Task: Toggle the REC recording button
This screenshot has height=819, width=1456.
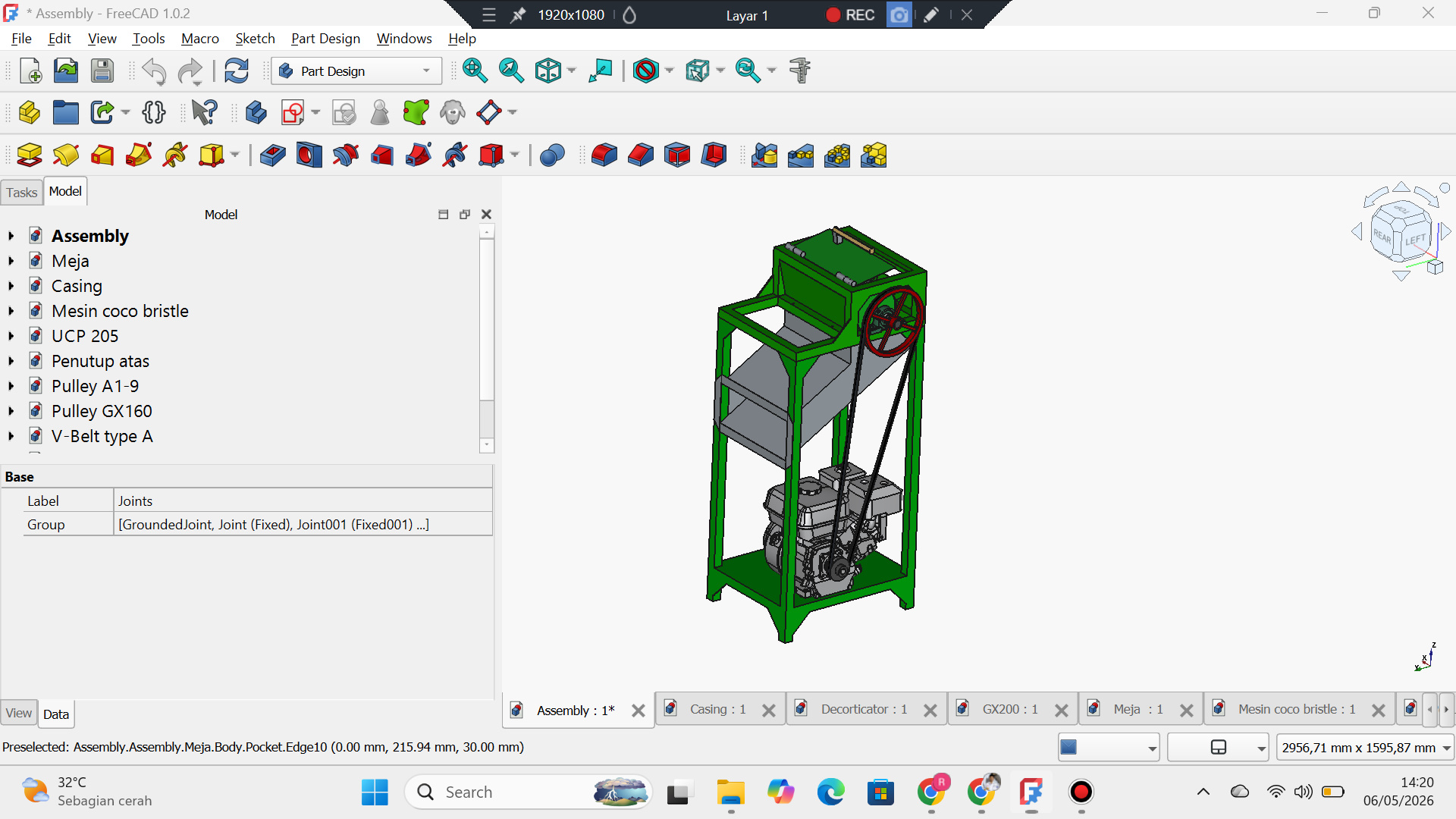Action: click(850, 15)
